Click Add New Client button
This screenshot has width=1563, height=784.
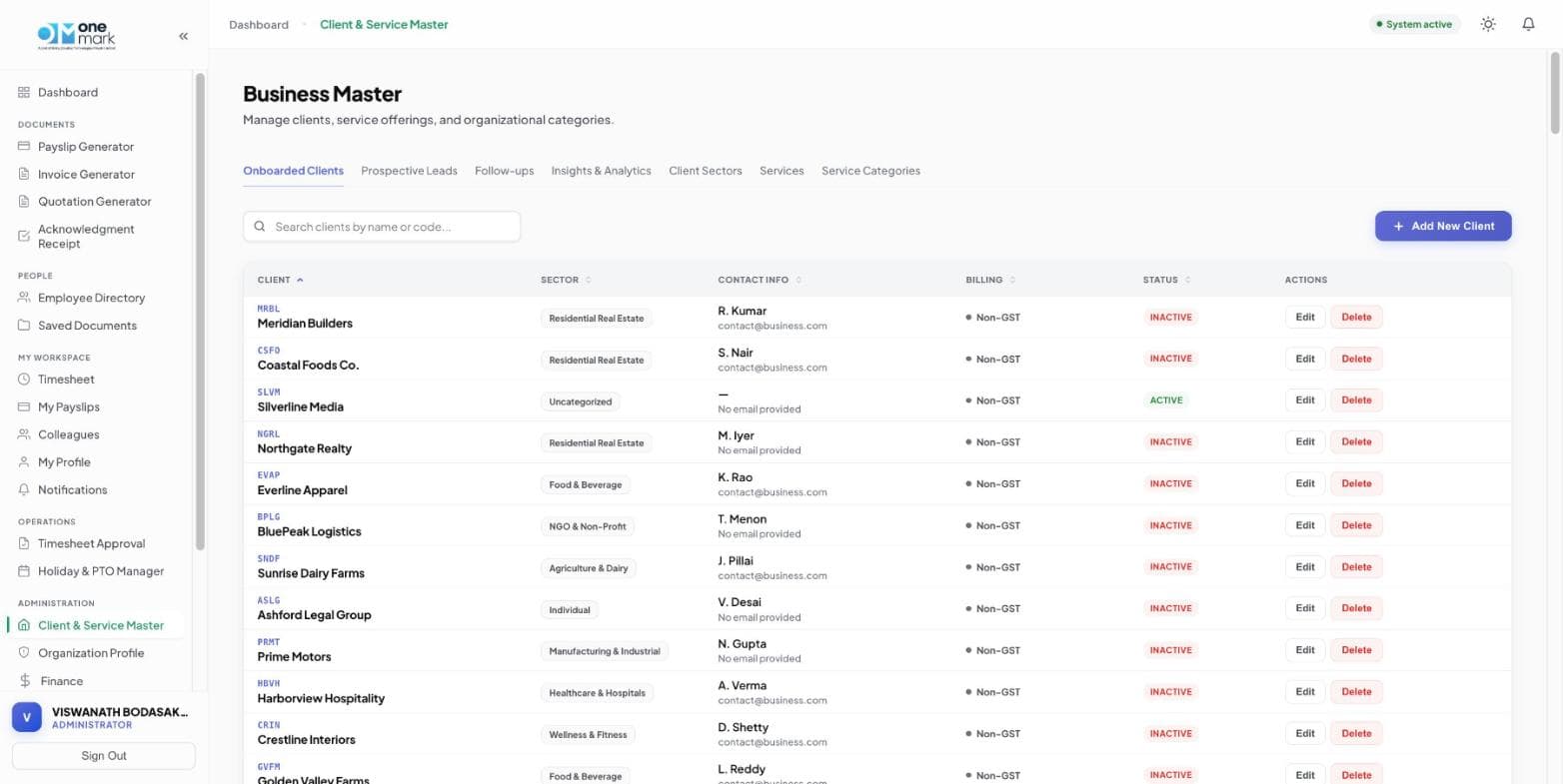tap(1443, 226)
